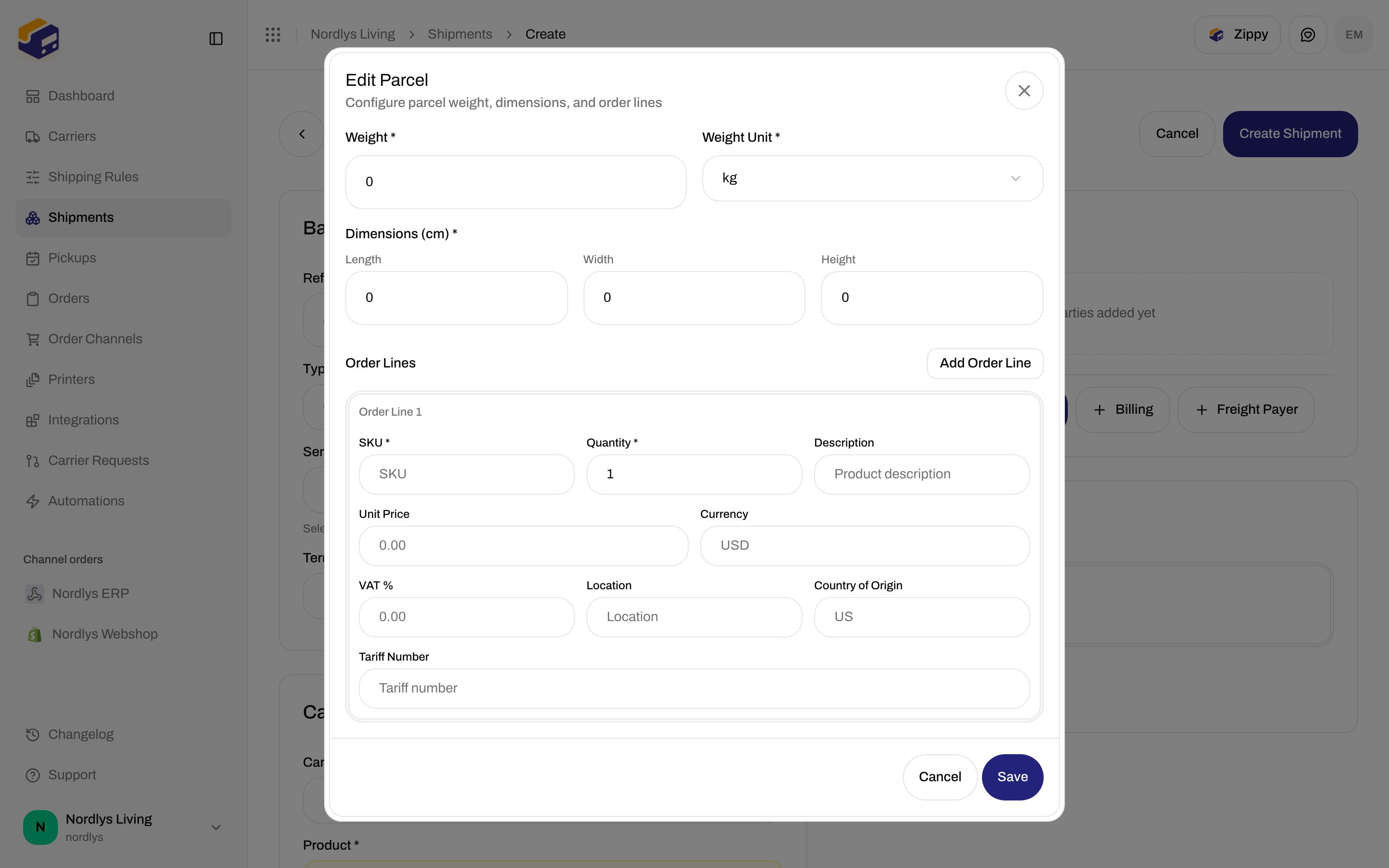The width and height of the screenshot is (1389, 868).
Task: Click Create Shipment button
Action: click(x=1290, y=134)
